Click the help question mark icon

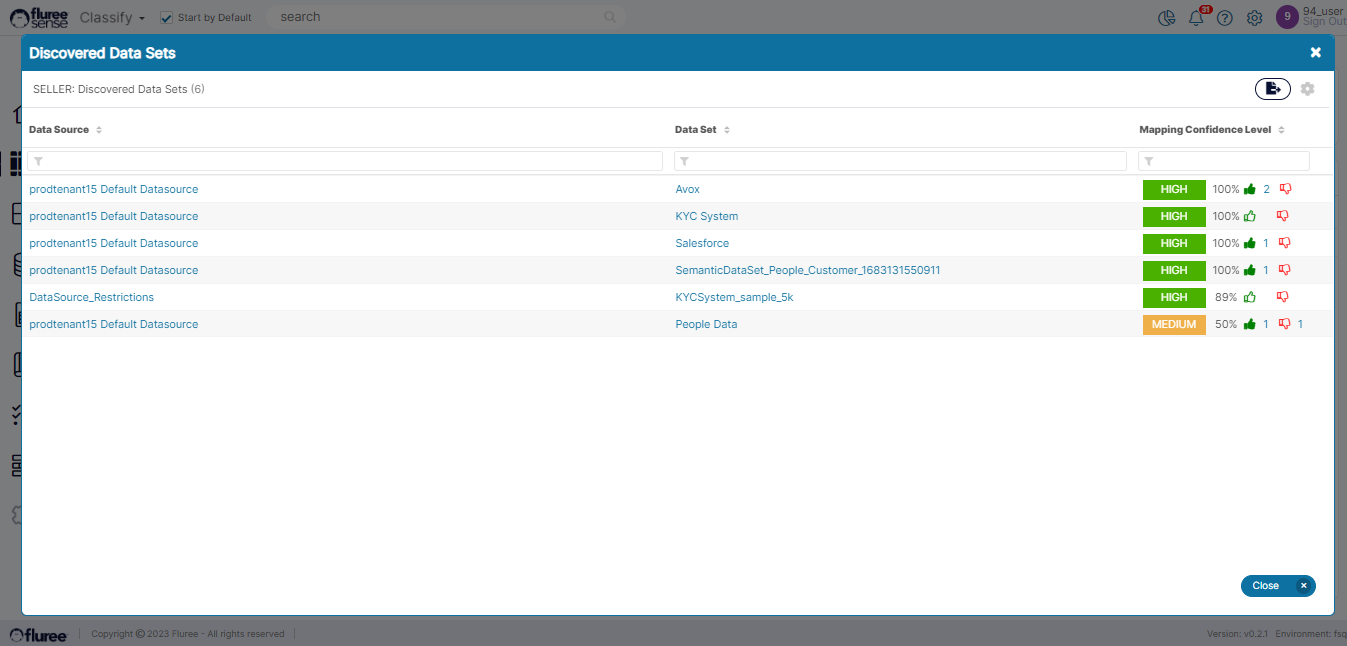pyautogui.click(x=1224, y=18)
